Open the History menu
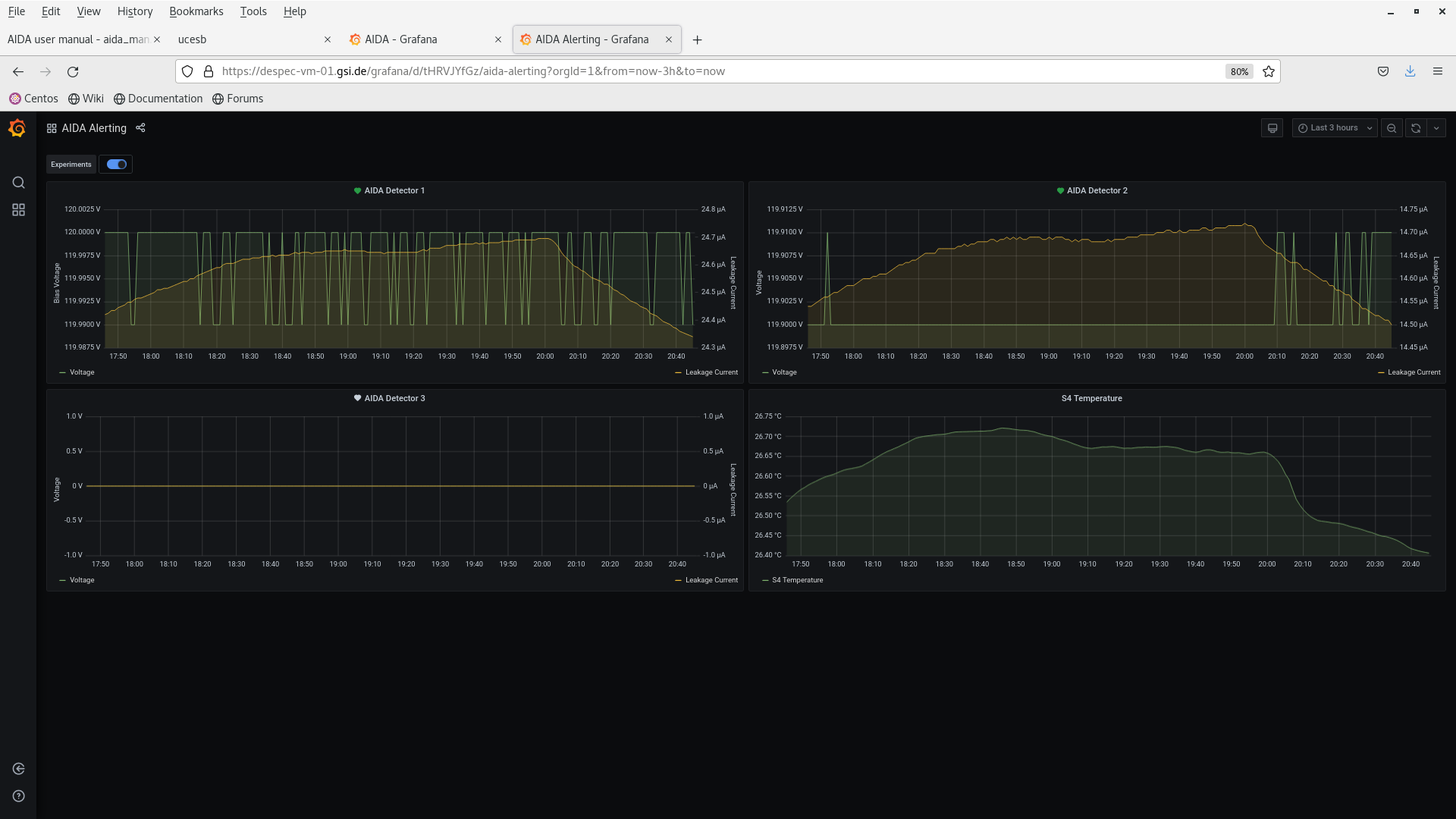The width and height of the screenshot is (1456, 819). click(x=135, y=11)
